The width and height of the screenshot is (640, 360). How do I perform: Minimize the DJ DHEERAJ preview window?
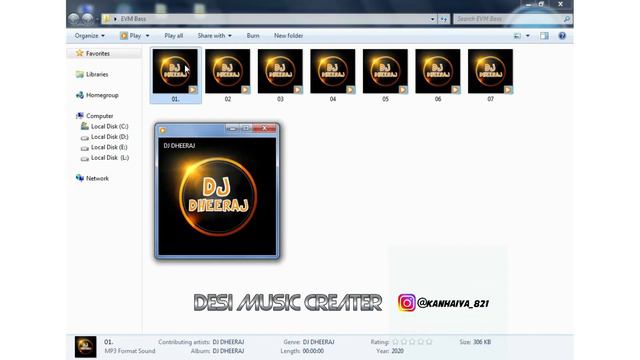[x=232, y=129]
